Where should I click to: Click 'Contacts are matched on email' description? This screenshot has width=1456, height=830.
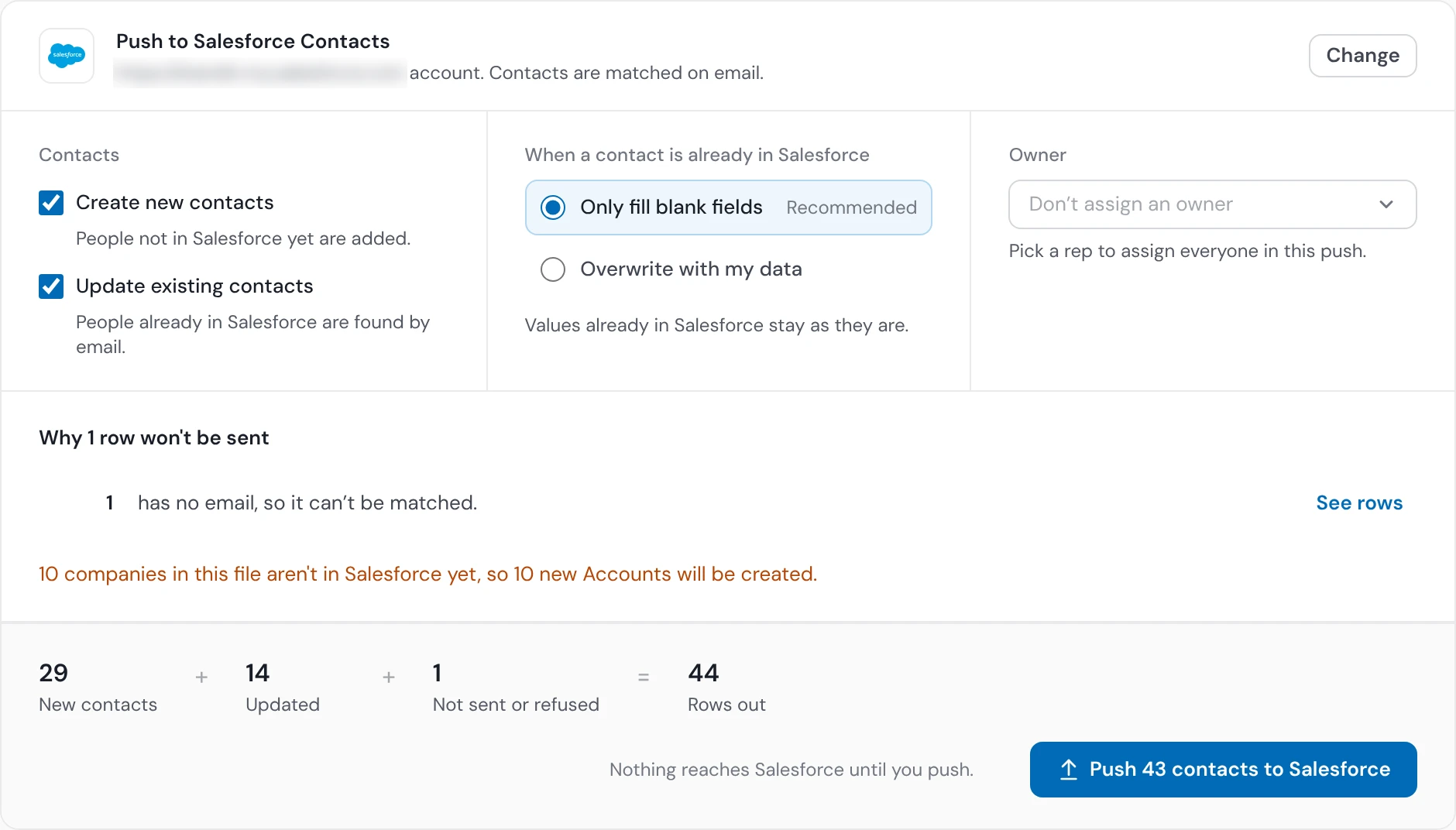627,73
